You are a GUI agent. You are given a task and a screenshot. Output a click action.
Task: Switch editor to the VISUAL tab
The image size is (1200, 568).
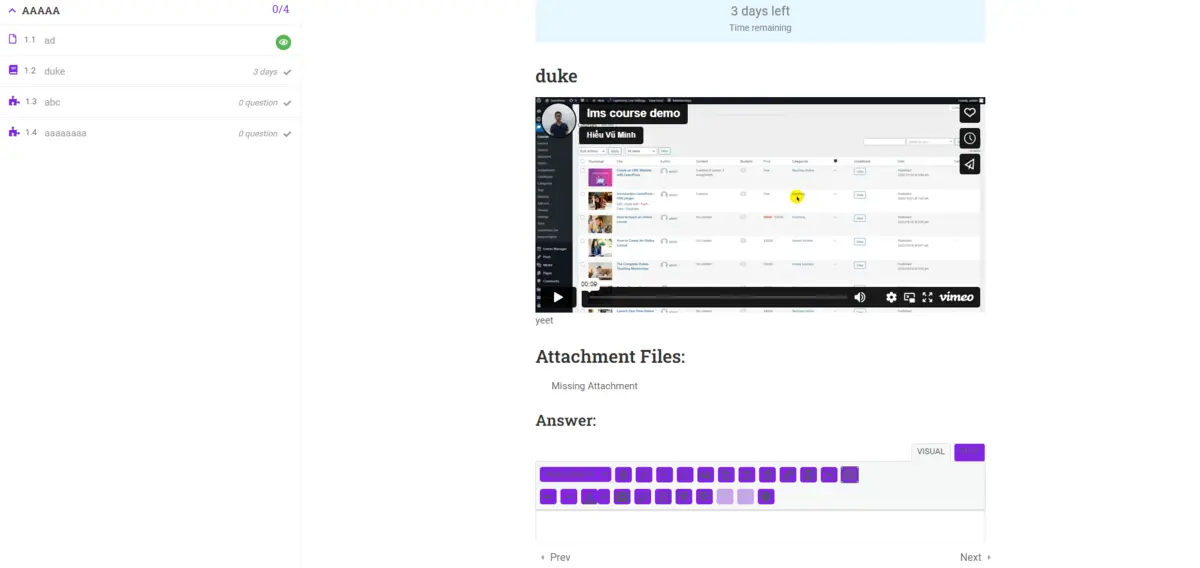tap(931, 452)
